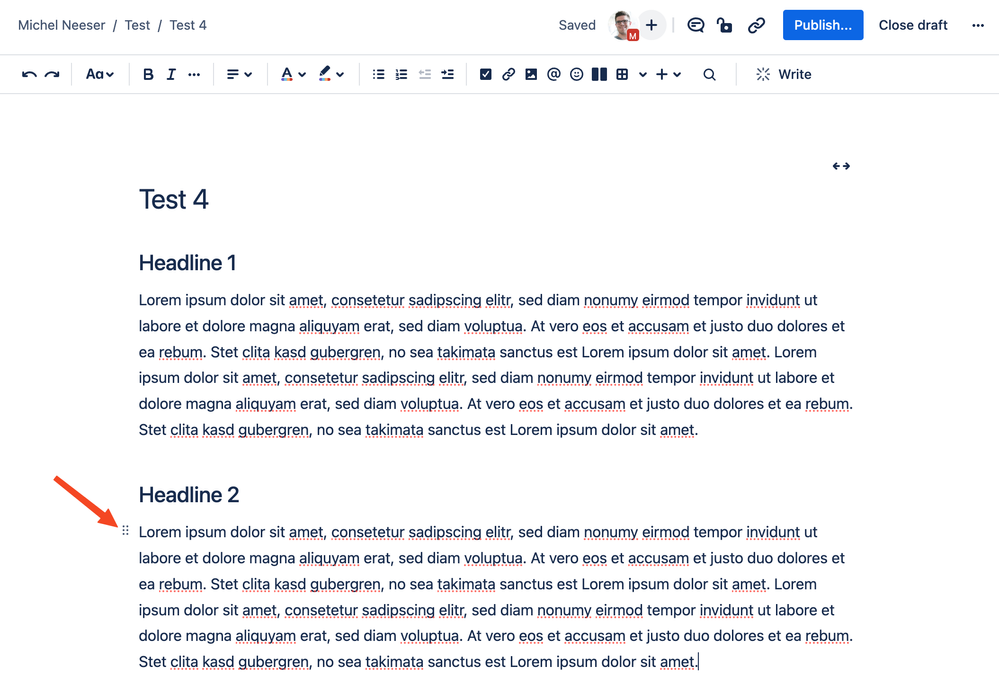Close the draft
The width and height of the screenshot is (999, 691).
[x=913, y=25]
